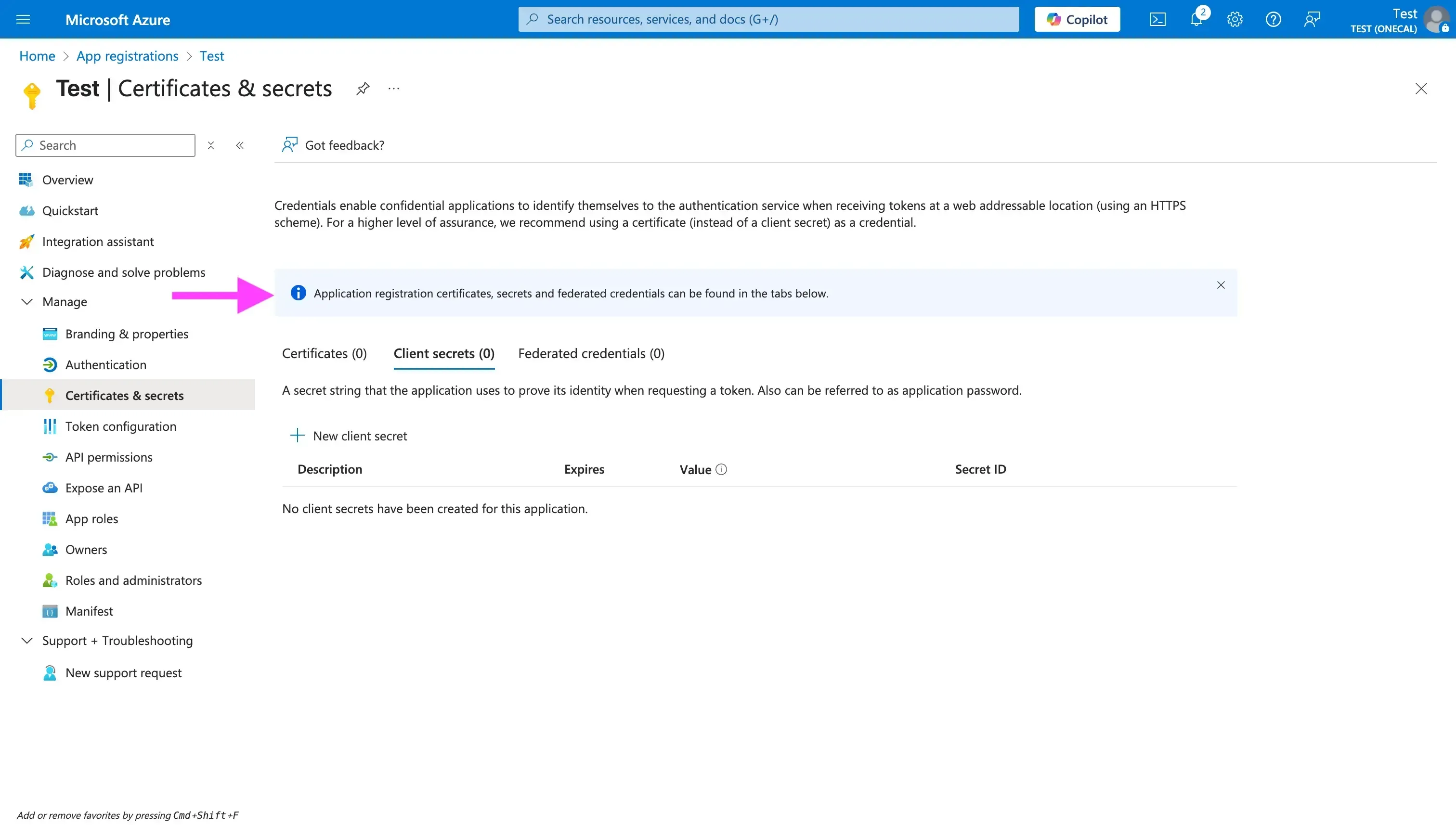Open the portal Settings gear
1456x825 pixels.
(x=1235, y=19)
